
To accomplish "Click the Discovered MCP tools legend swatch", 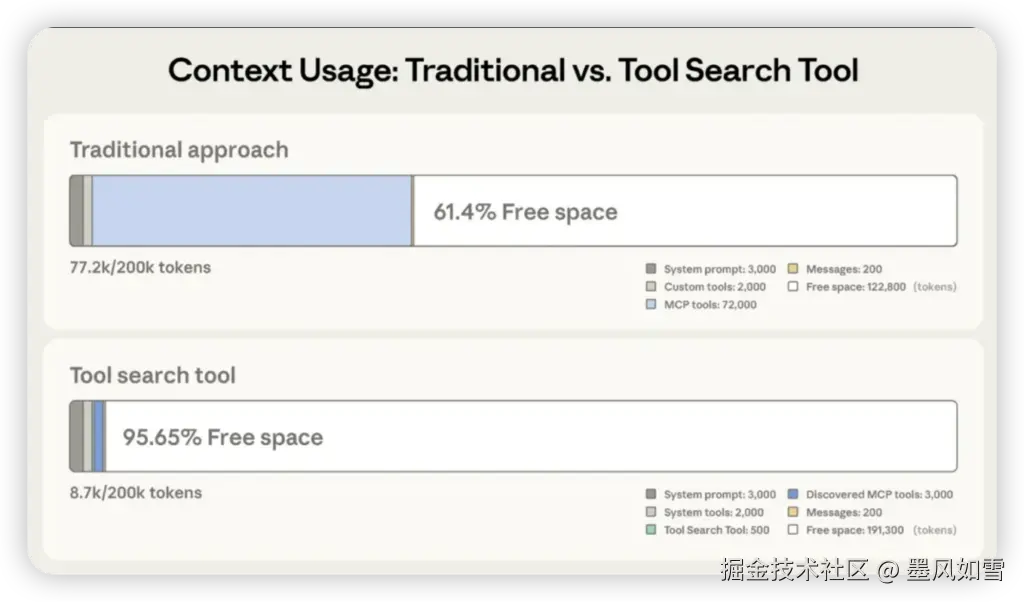I will click(793, 494).
